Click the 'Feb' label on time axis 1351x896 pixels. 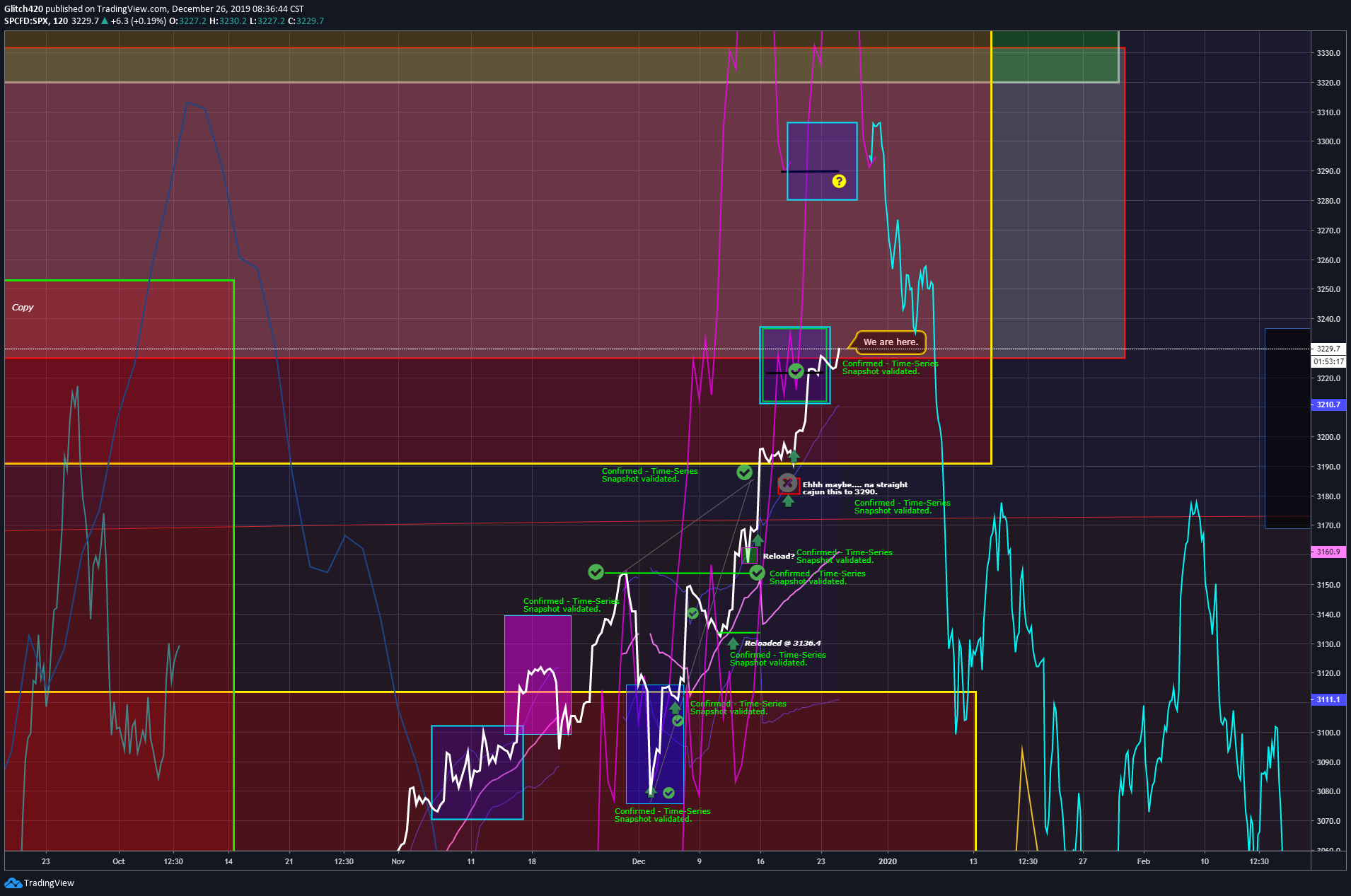coord(1143,861)
